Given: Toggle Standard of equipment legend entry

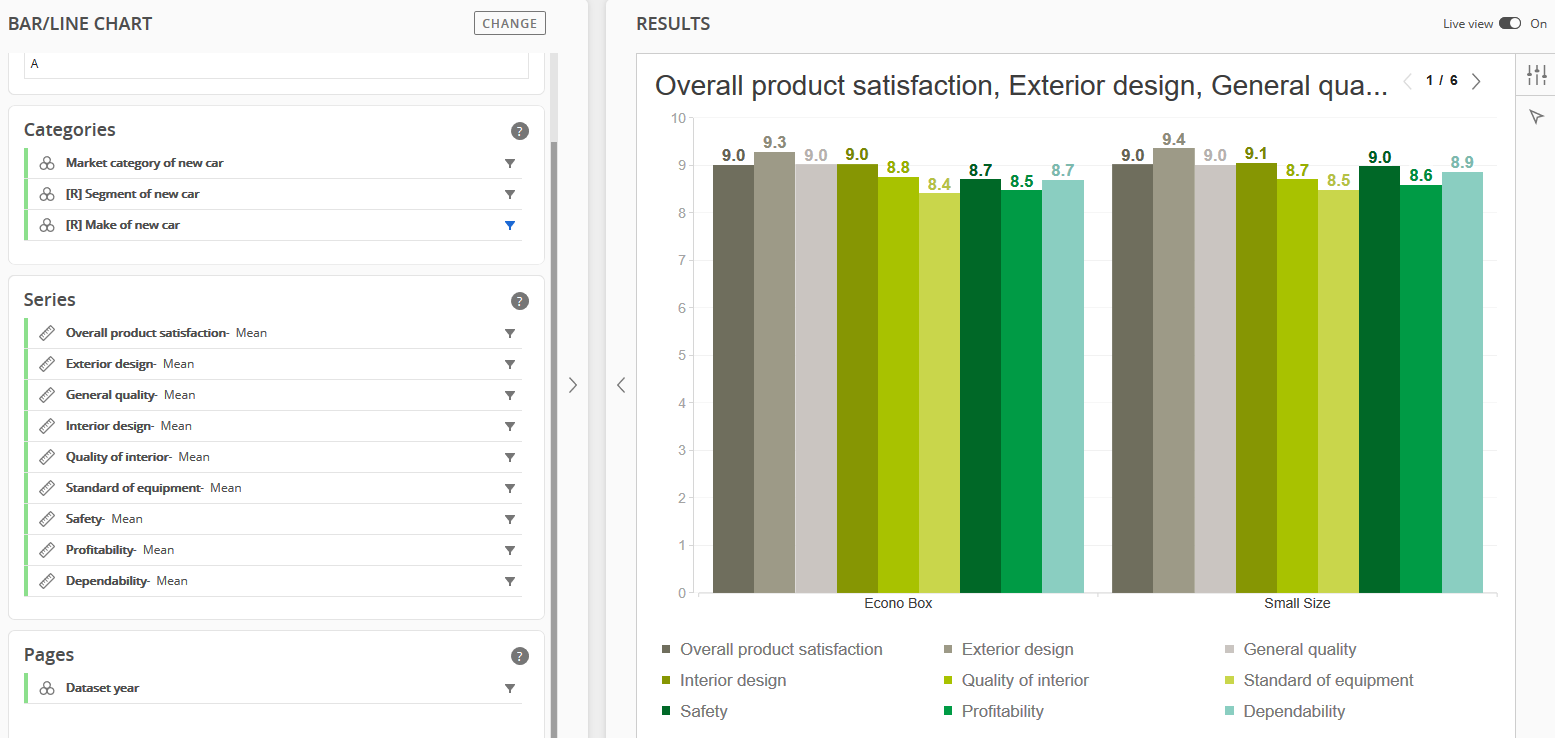Looking at the screenshot, I should (1319, 681).
